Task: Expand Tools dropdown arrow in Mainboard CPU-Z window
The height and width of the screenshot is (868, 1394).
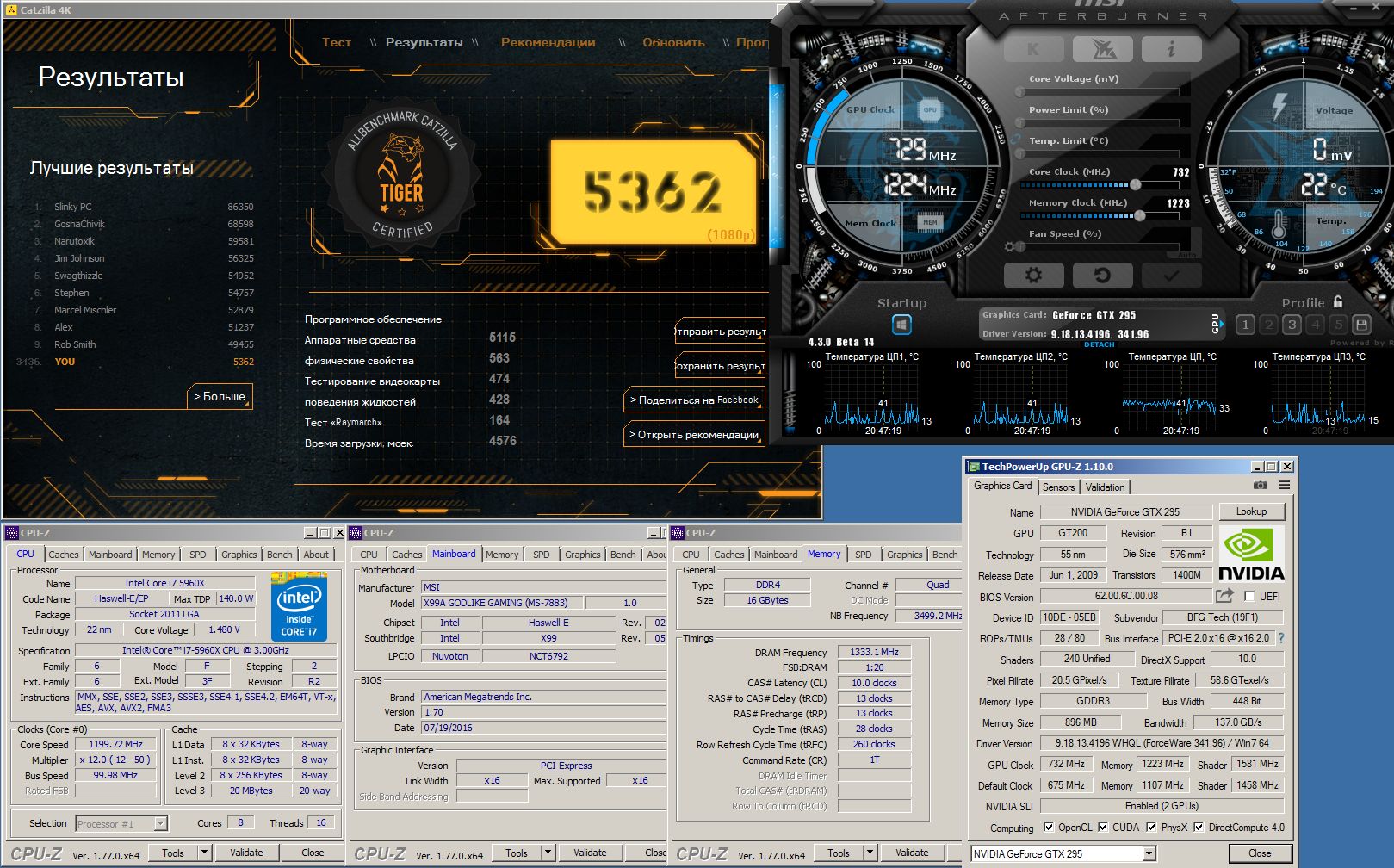Action: (x=548, y=852)
